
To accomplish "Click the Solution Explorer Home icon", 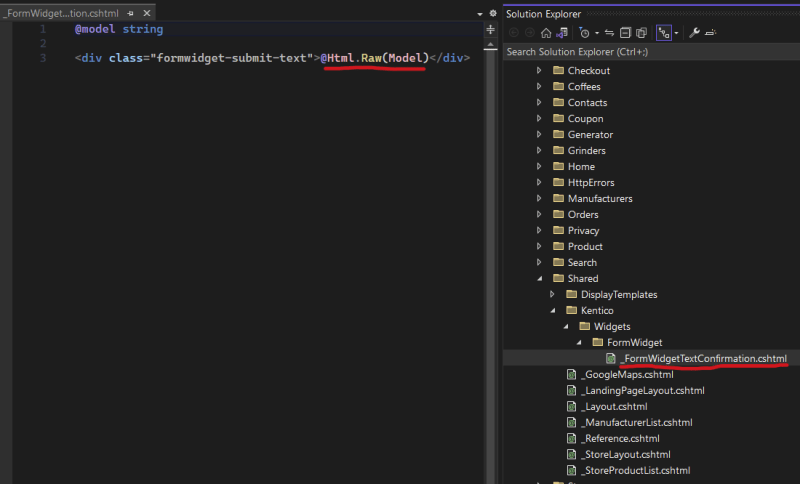I will (x=546, y=33).
